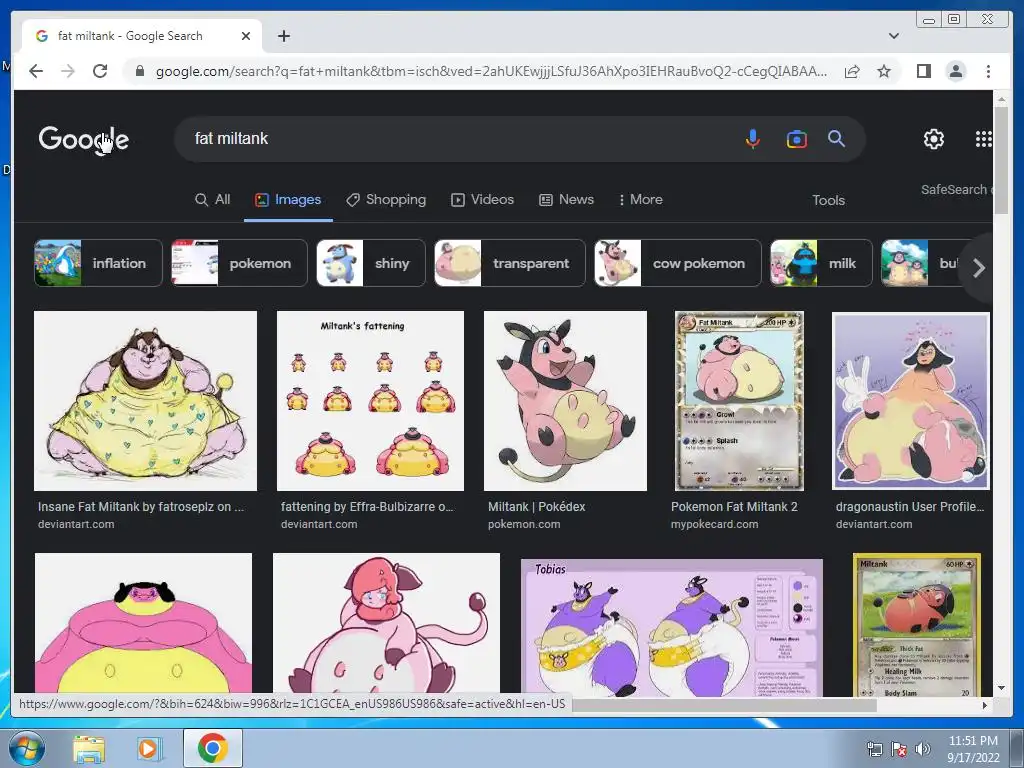Viewport: 1024px width, 768px height.
Task: Switch to Videos tab
Action: click(483, 200)
